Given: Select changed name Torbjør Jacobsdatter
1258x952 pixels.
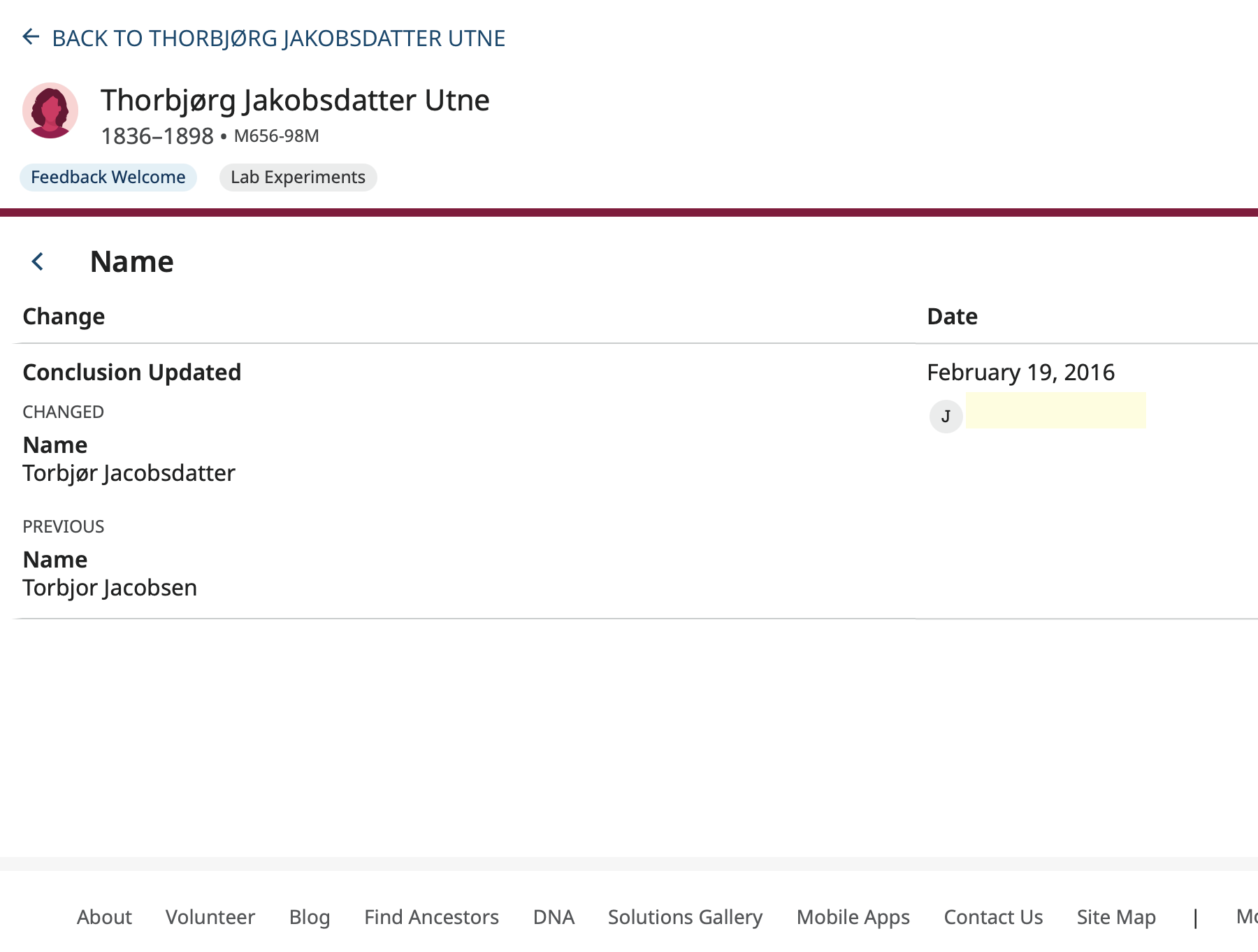Looking at the screenshot, I should click(x=129, y=473).
